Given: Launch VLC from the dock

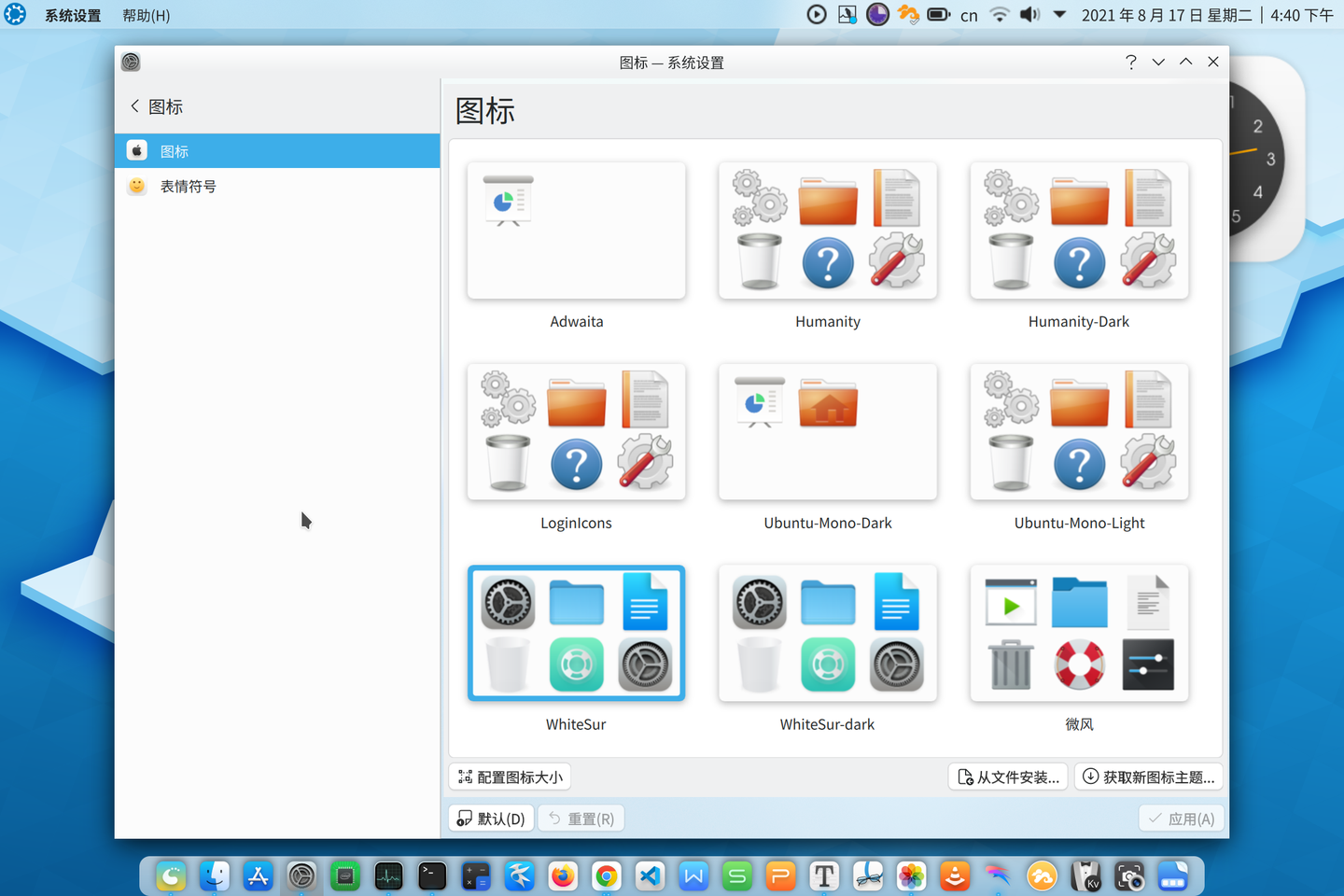Looking at the screenshot, I should [x=955, y=875].
